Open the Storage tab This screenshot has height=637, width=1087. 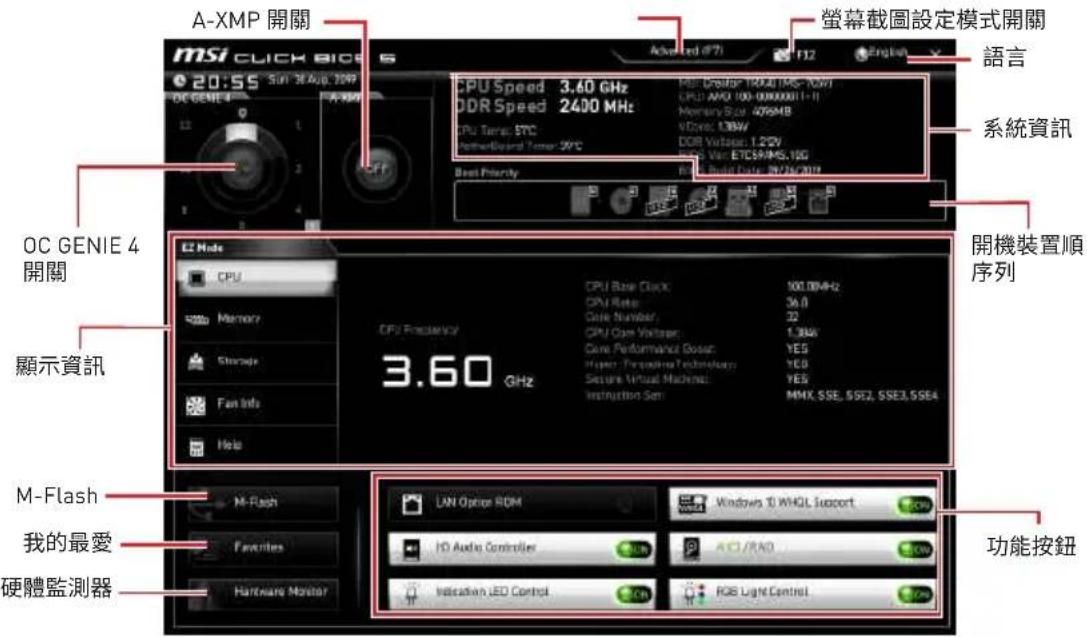click(x=257, y=361)
